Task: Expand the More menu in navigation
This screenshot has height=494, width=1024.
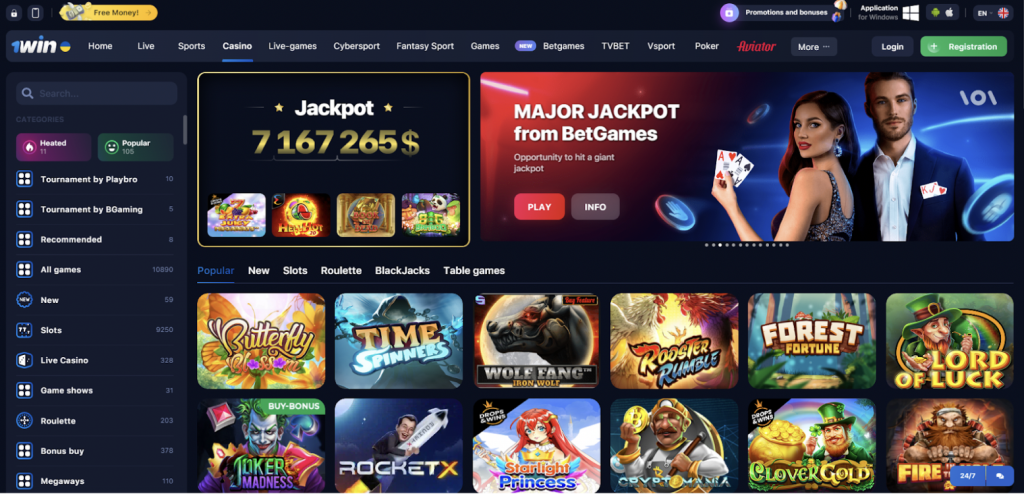Action: pyautogui.click(x=814, y=46)
